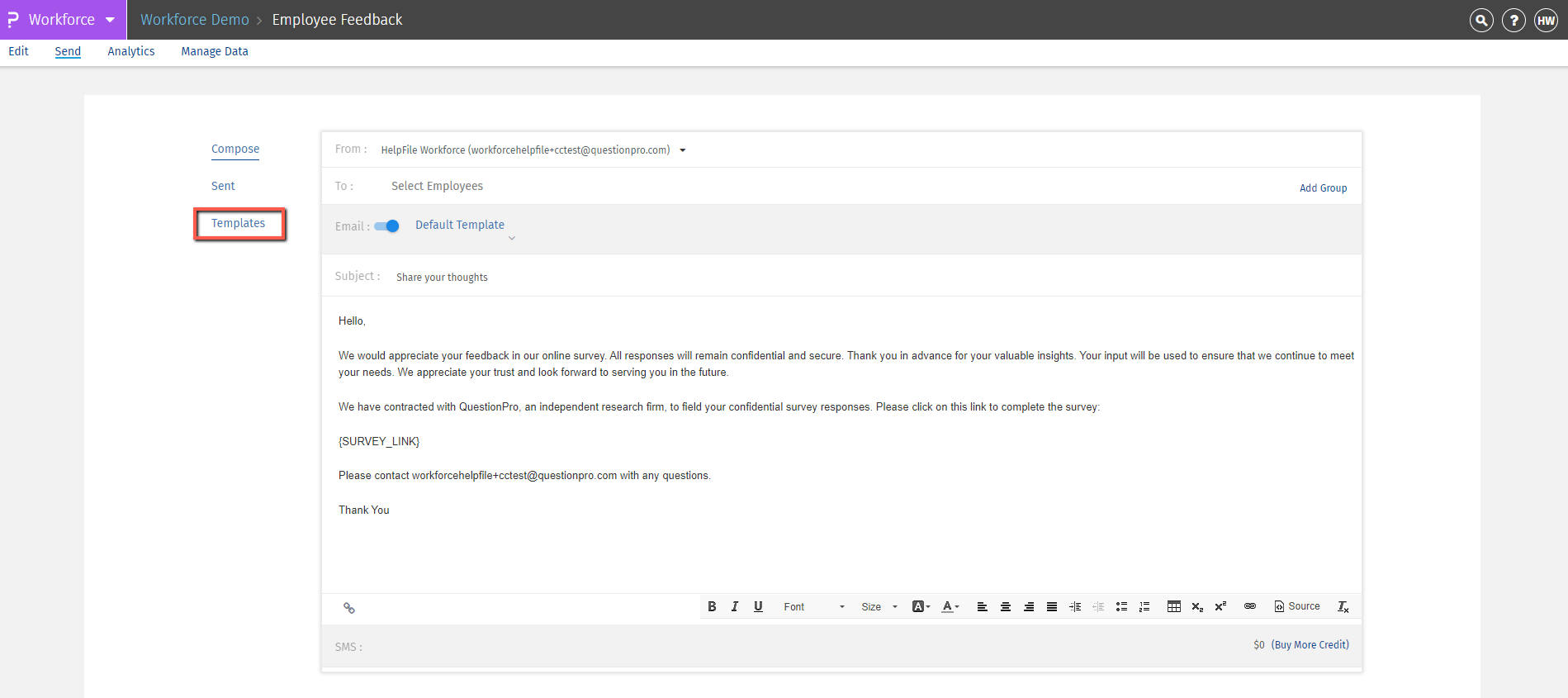Click the link icon beside Source

coord(1250,606)
